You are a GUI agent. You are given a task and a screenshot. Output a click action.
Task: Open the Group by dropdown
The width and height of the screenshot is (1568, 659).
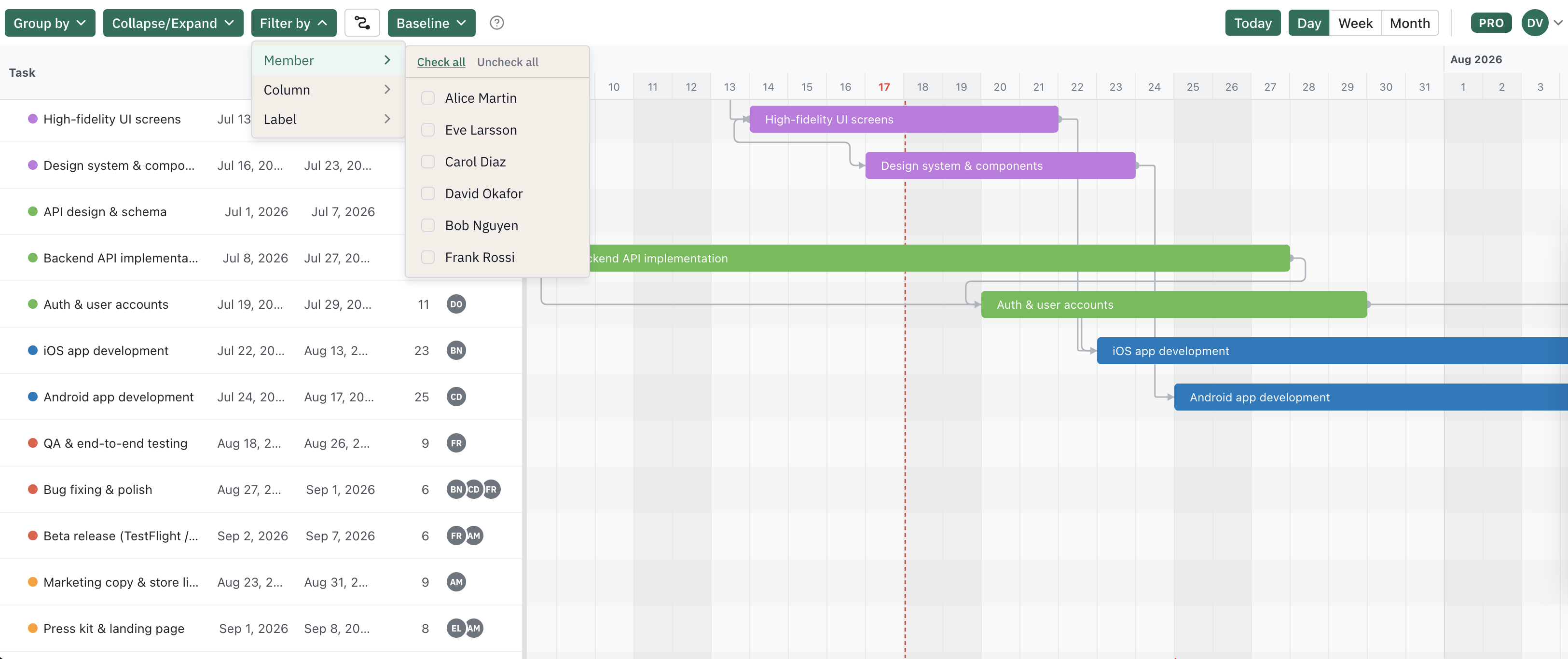coord(50,23)
